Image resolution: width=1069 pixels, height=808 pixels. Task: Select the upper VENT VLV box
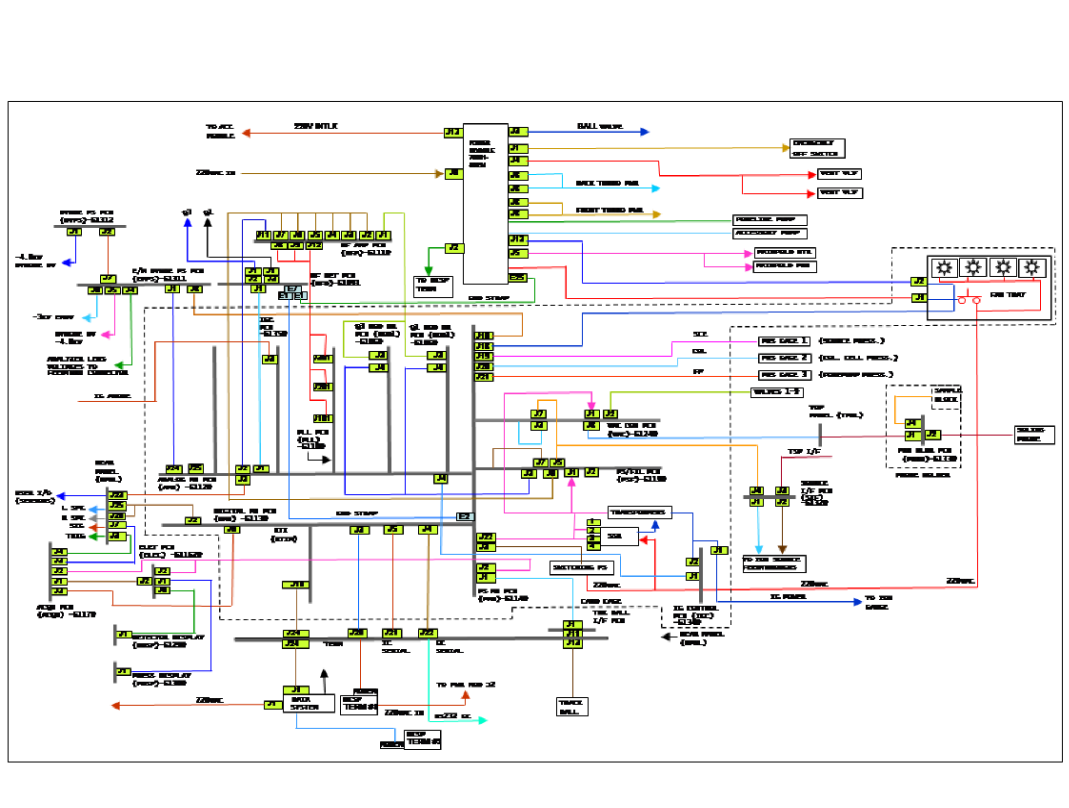tap(839, 174)
